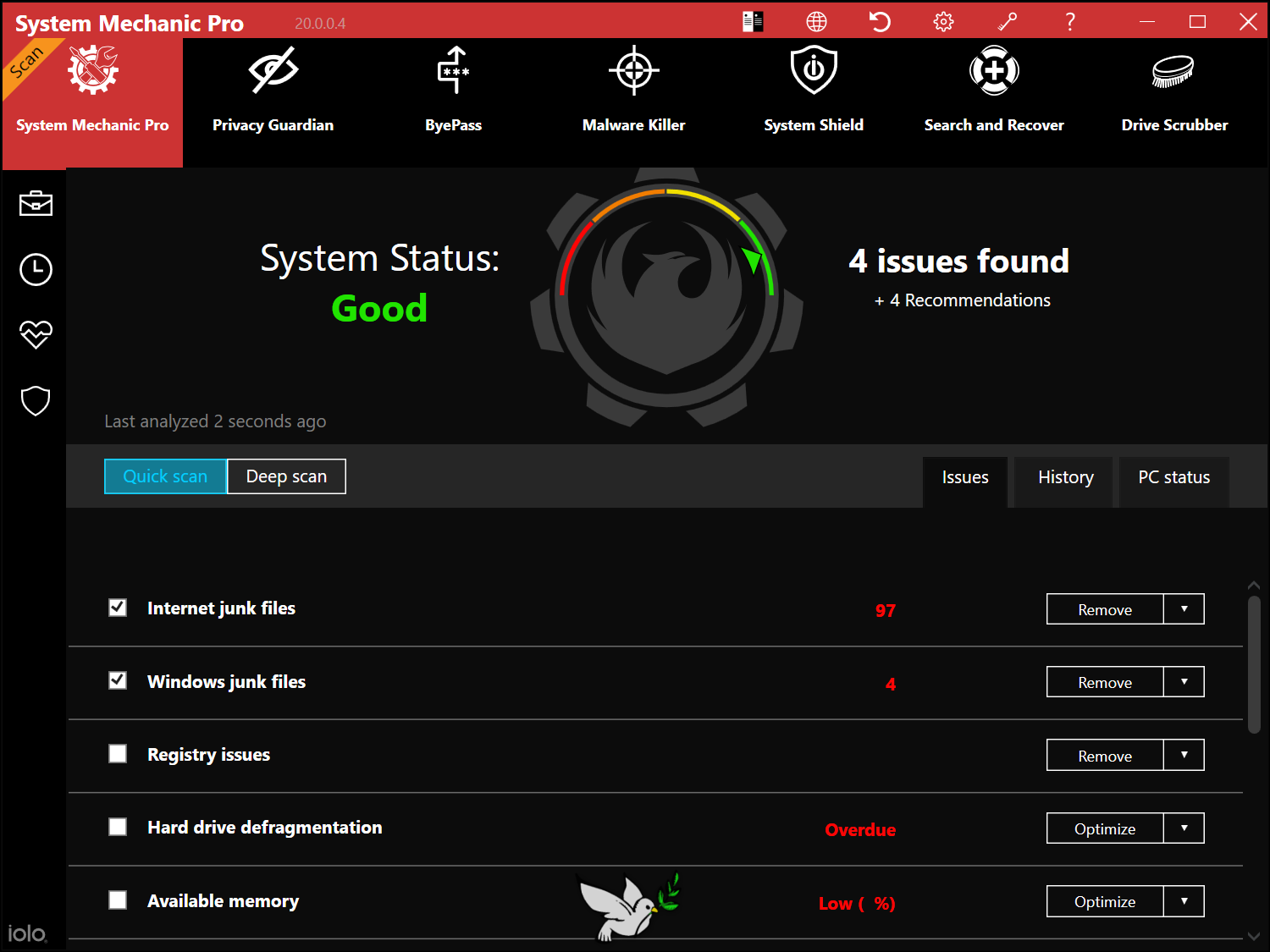Click the issues list scrollbar thumb

click(x=1254, y=664)
